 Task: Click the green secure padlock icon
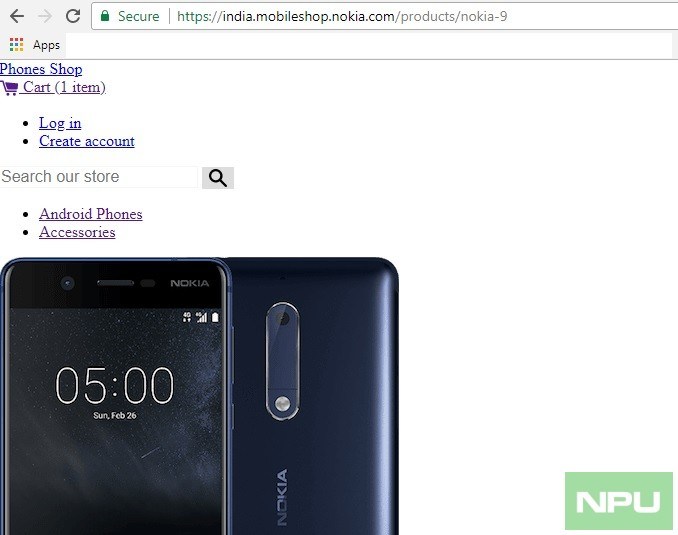[x=105, y=16]
